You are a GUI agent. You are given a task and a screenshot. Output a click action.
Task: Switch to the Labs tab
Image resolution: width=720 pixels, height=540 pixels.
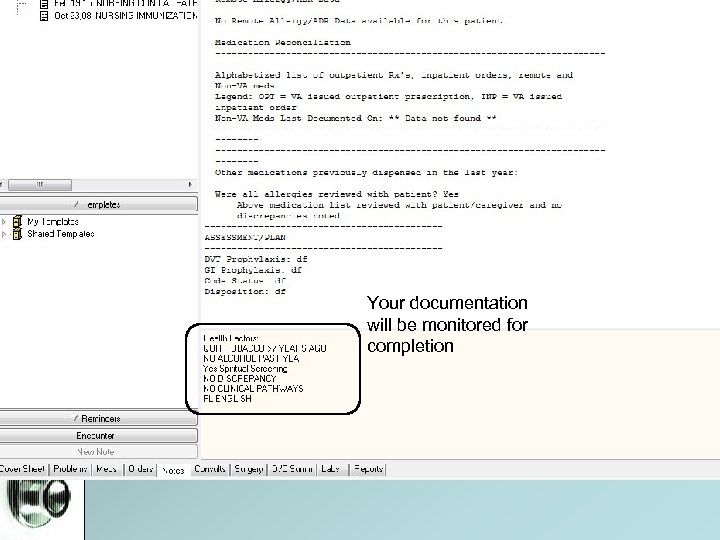332,469
